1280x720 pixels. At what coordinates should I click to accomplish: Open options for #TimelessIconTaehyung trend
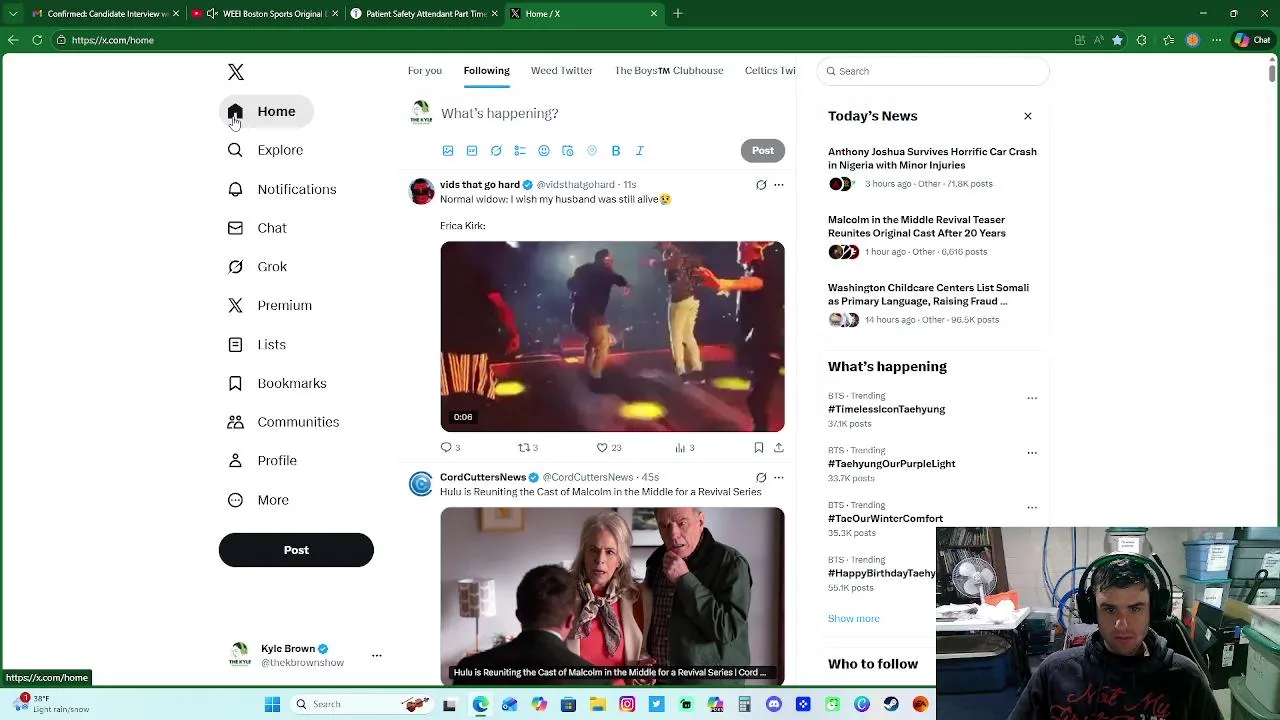(x=1032, y=398)
